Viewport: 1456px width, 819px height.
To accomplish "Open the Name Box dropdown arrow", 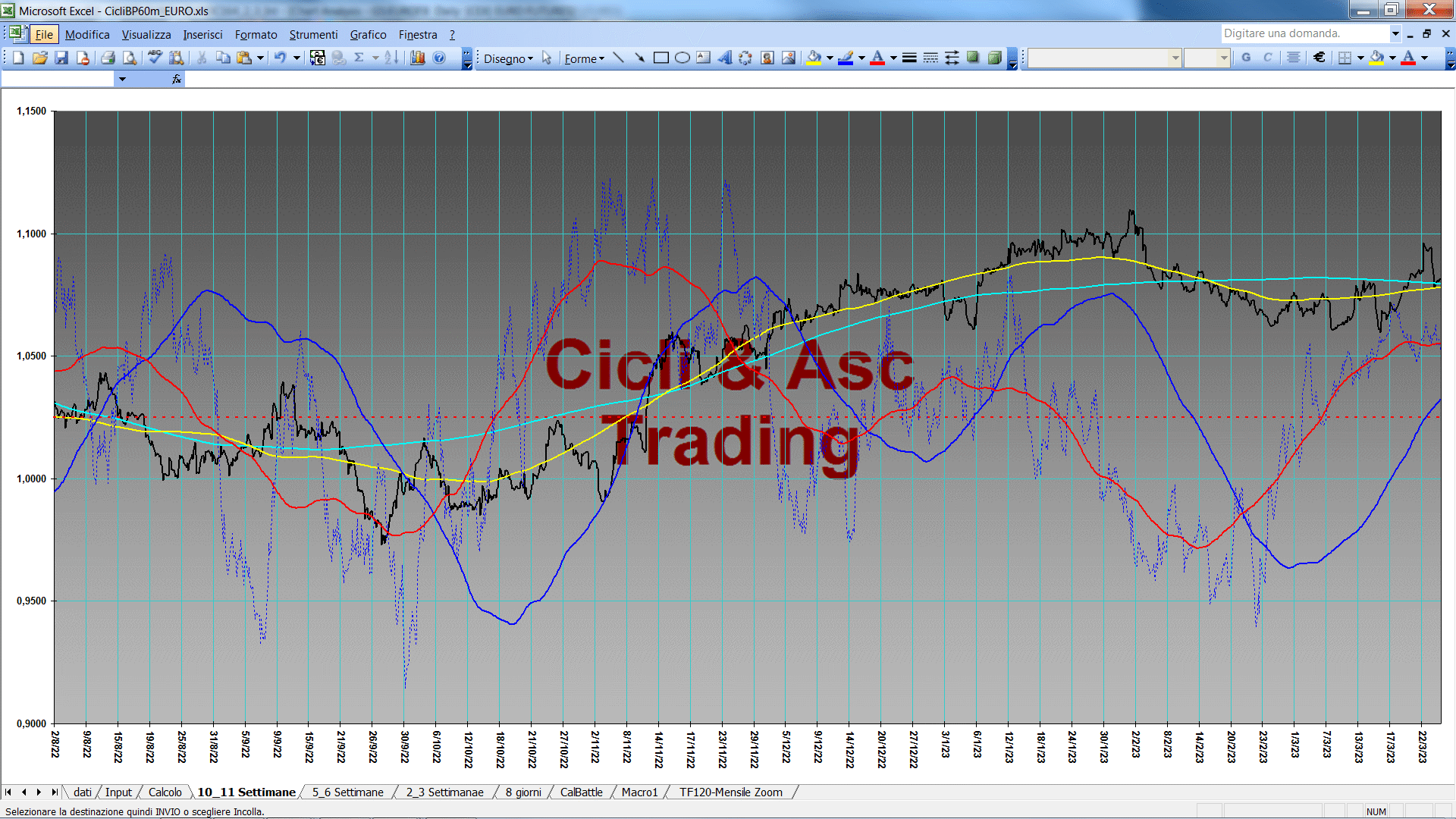I will (x=122, y=79).
